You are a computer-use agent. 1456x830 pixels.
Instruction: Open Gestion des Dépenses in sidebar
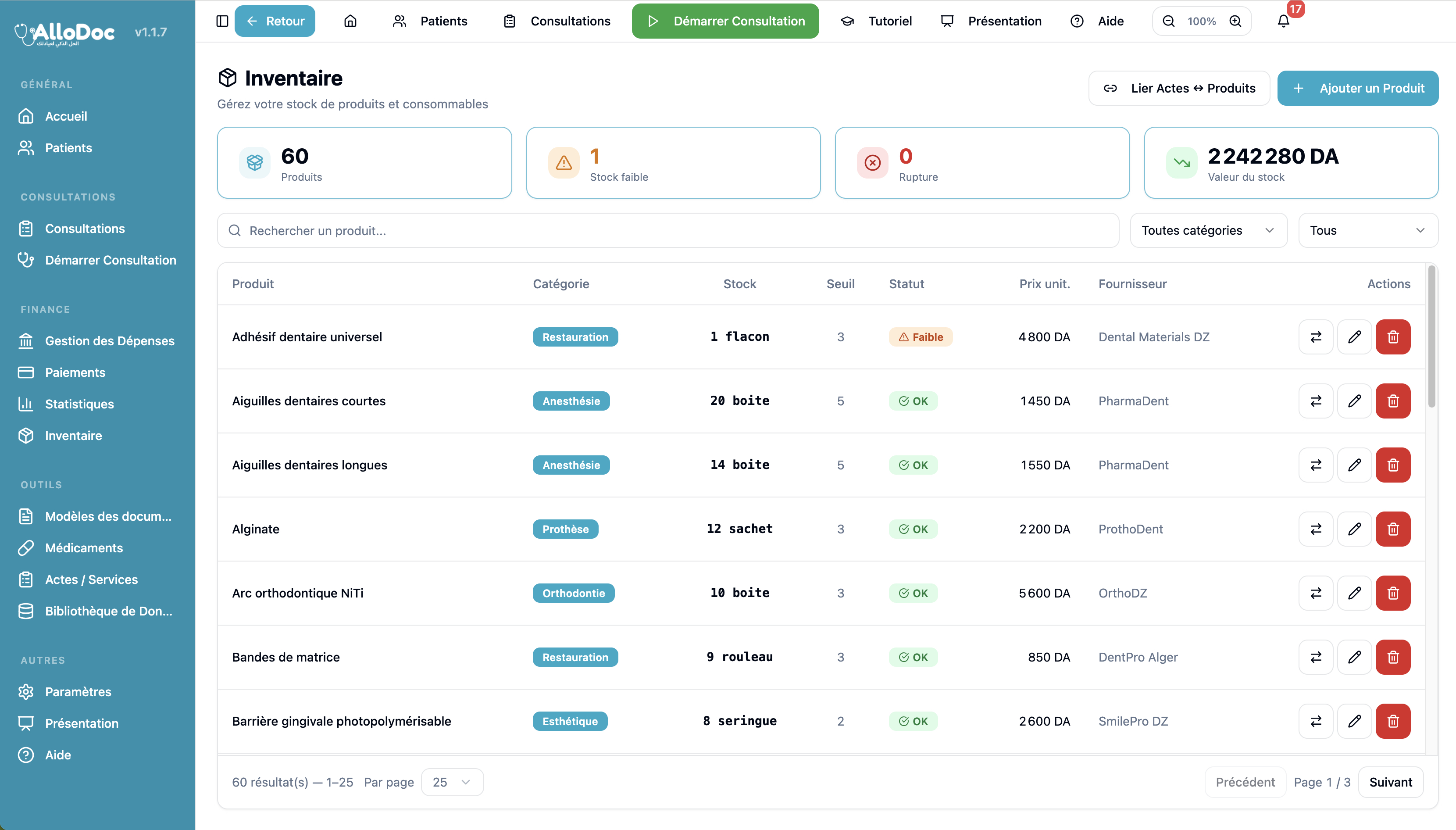(x=97, y=341)
